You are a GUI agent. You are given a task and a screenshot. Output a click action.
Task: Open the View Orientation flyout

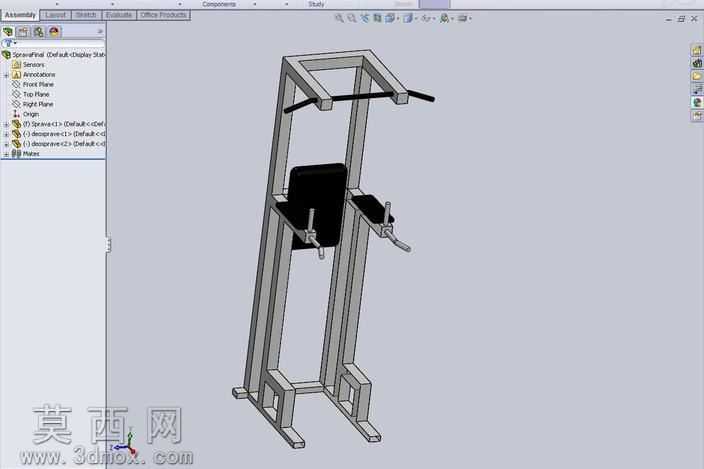pos(392,18)
